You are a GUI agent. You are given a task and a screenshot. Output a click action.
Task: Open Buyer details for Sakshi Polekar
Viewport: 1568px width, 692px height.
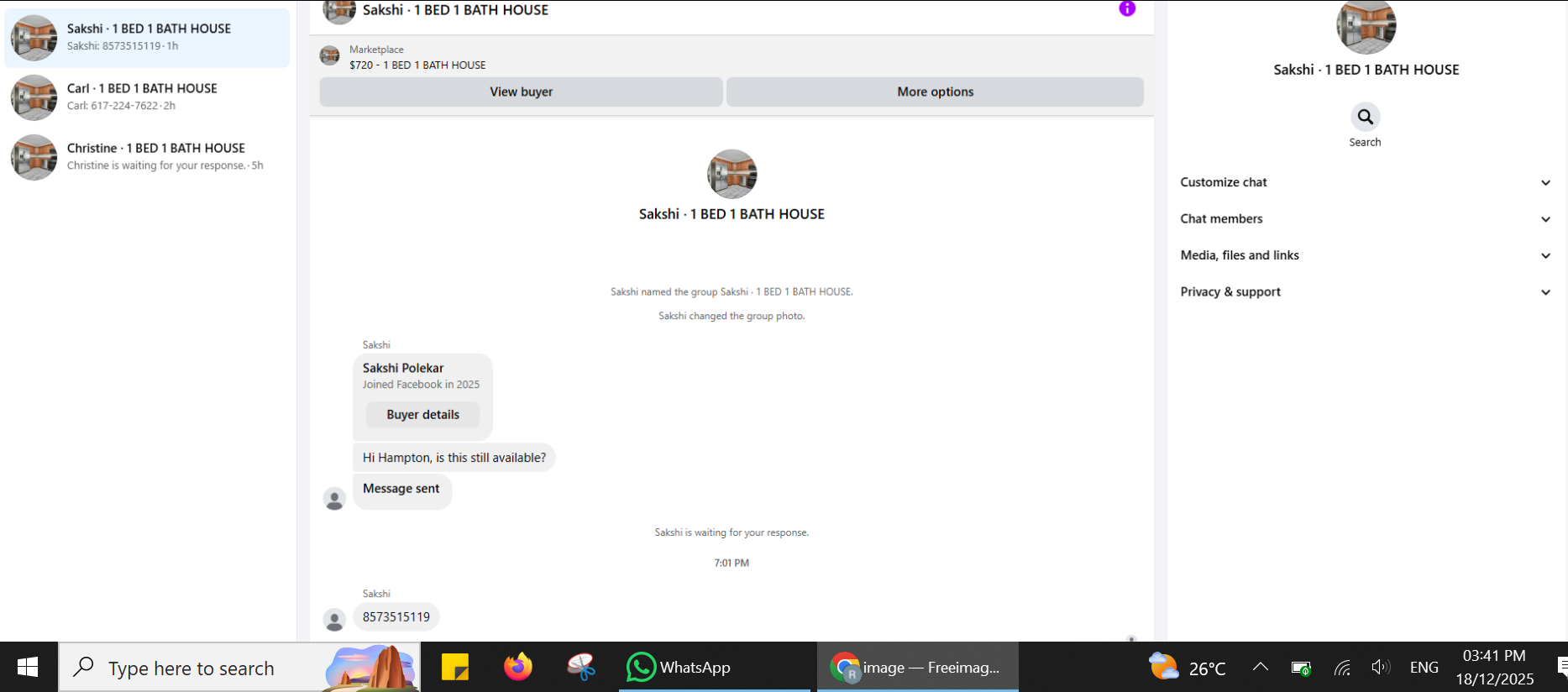pyautogui.click(x=423, y=415)
